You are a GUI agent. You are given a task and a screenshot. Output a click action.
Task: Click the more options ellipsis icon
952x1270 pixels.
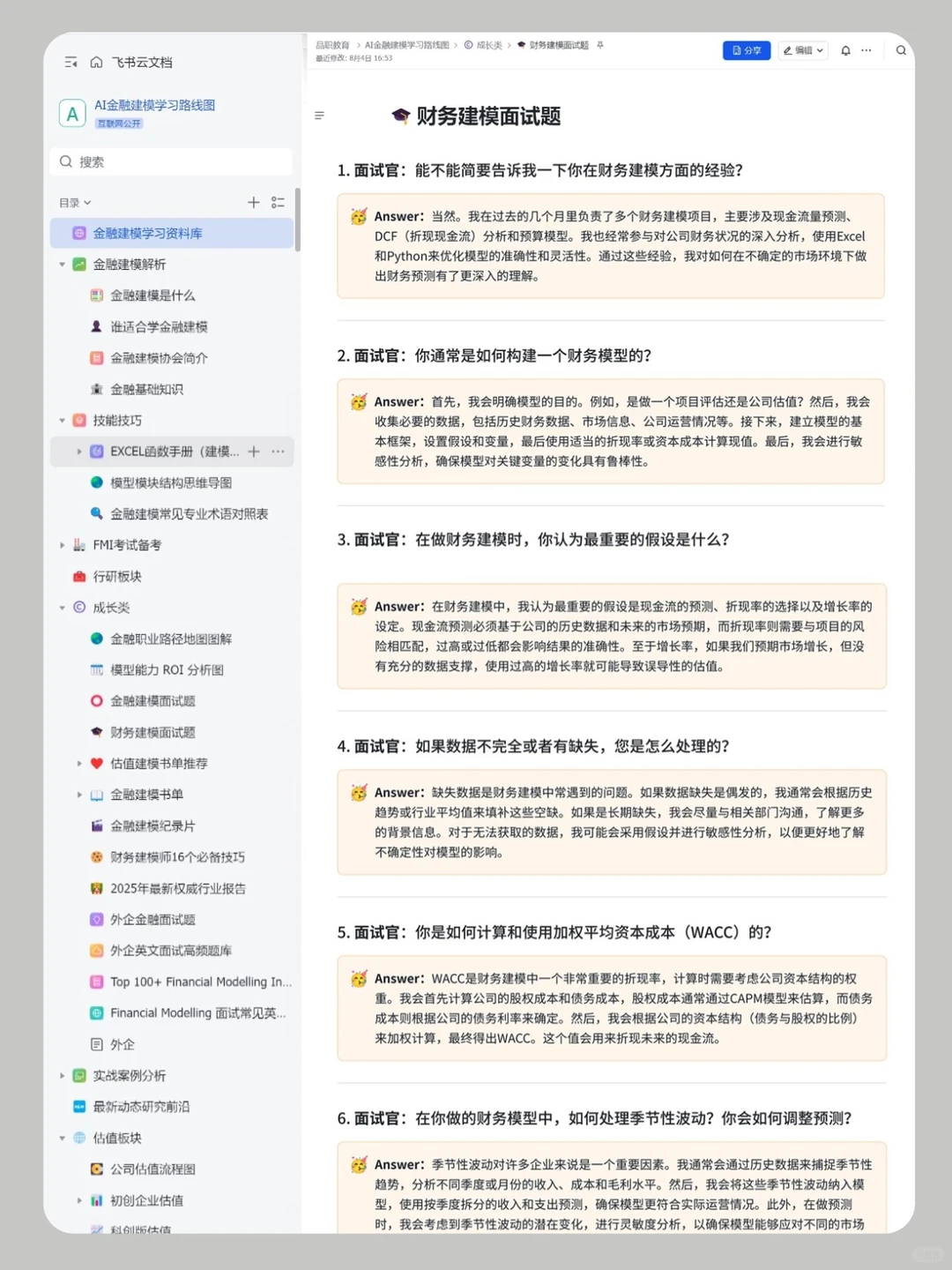click(866, 50)
